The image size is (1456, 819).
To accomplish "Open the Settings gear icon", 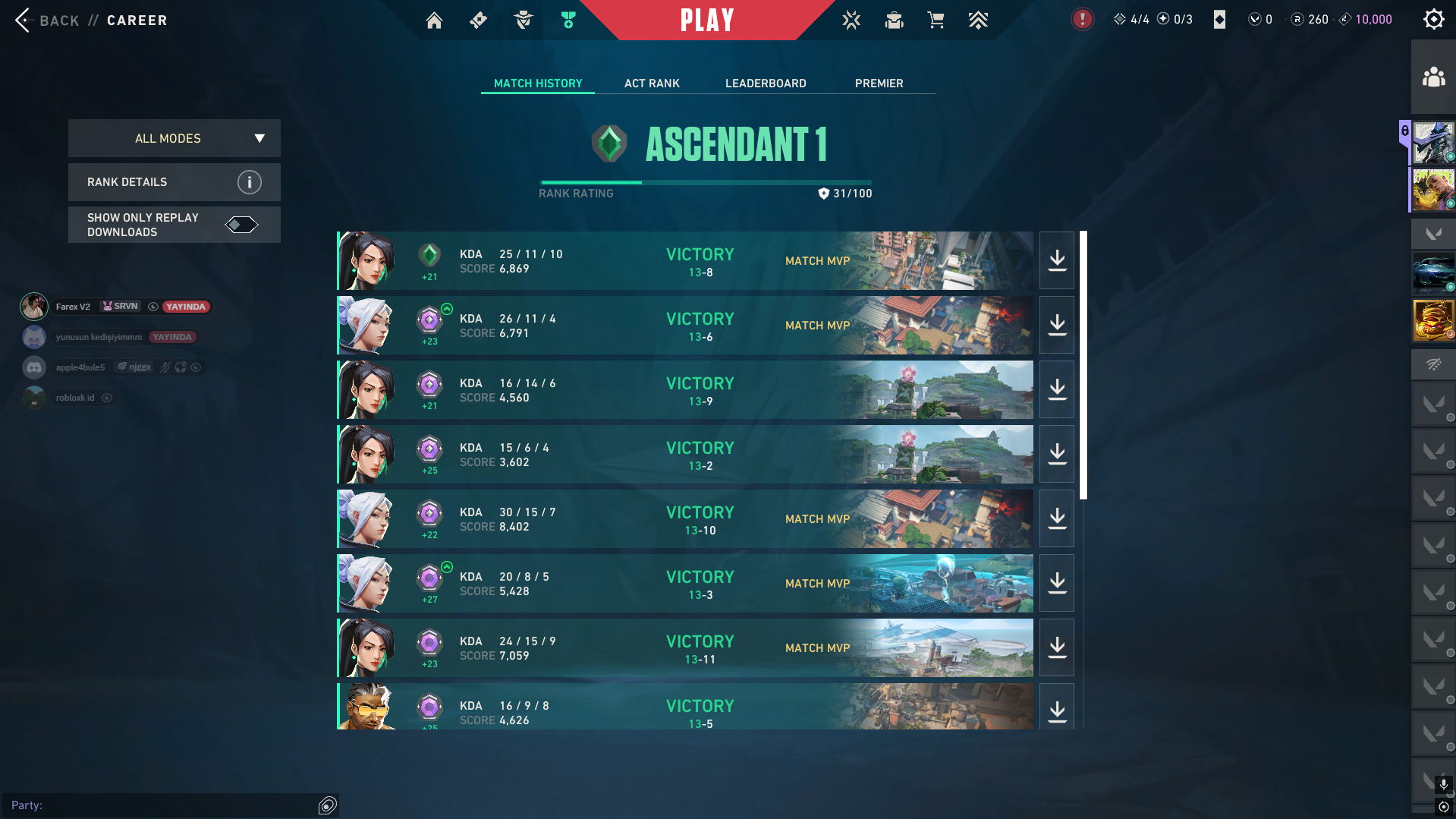I will (x=1433, y=19).
